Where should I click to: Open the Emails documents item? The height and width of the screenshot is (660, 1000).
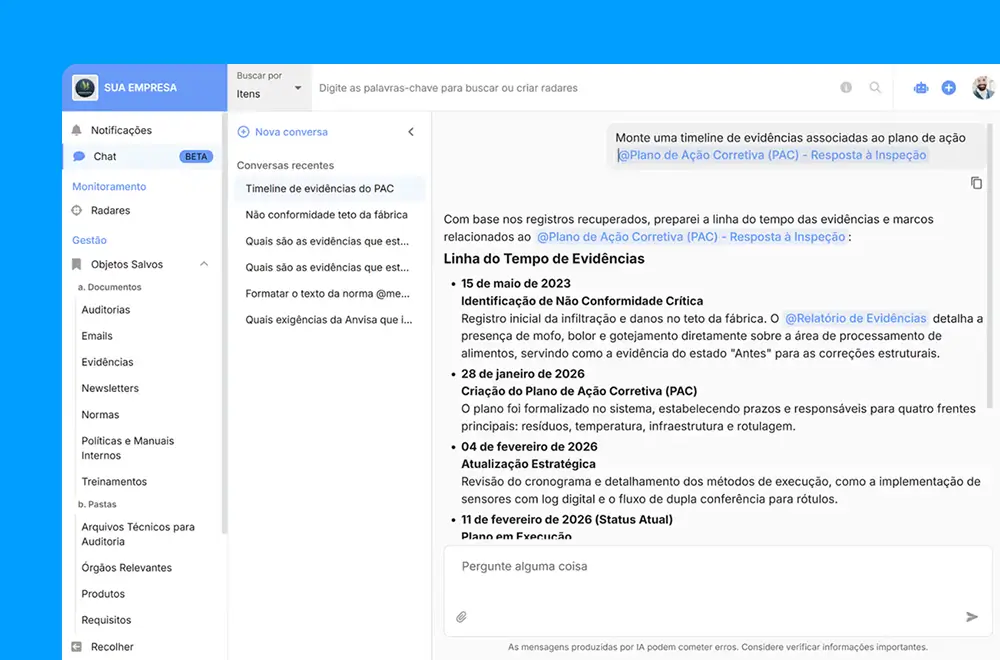97,336
